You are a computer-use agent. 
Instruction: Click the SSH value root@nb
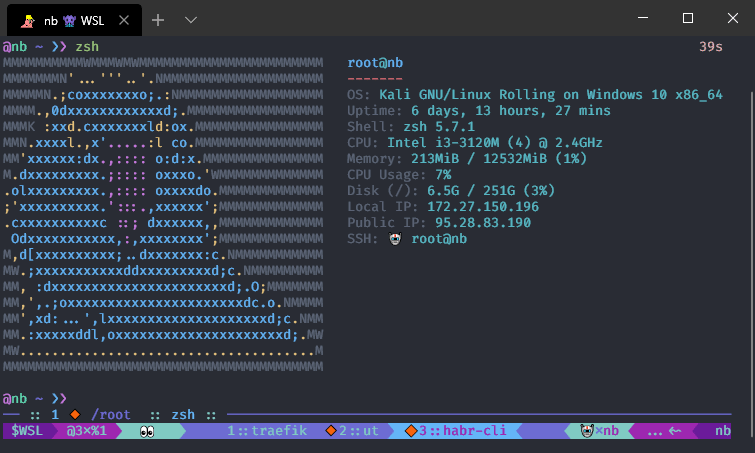tap(439, 239)
